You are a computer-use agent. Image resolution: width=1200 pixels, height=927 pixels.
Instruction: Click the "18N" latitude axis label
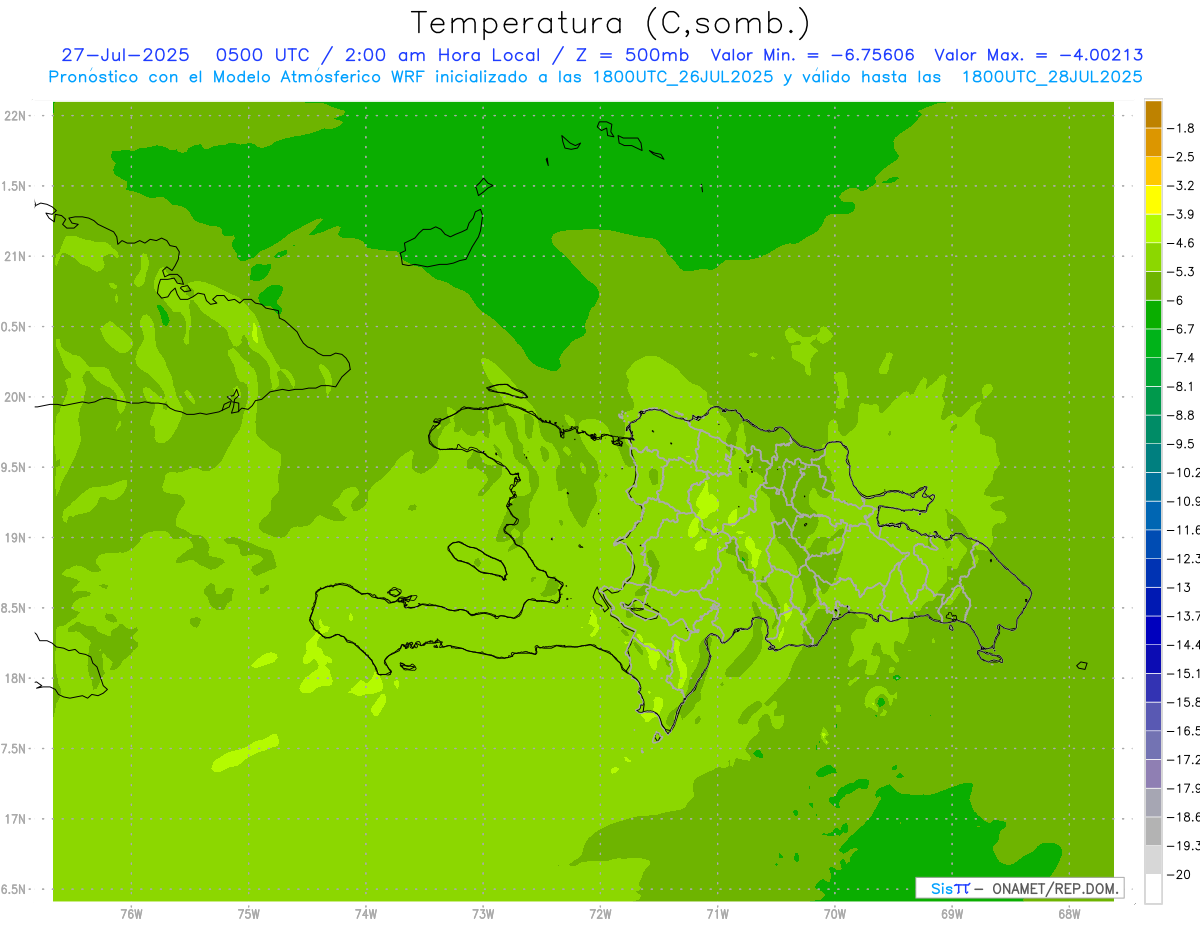pyautogui.click(x=14, y=679)
